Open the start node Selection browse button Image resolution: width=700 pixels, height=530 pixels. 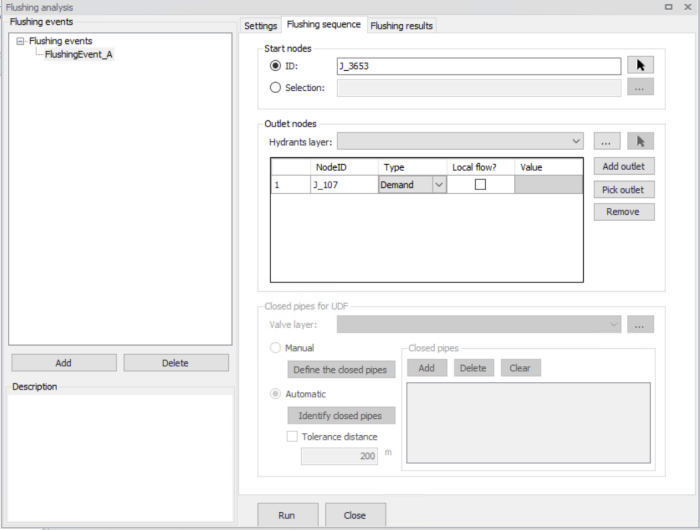pos(640,87)
